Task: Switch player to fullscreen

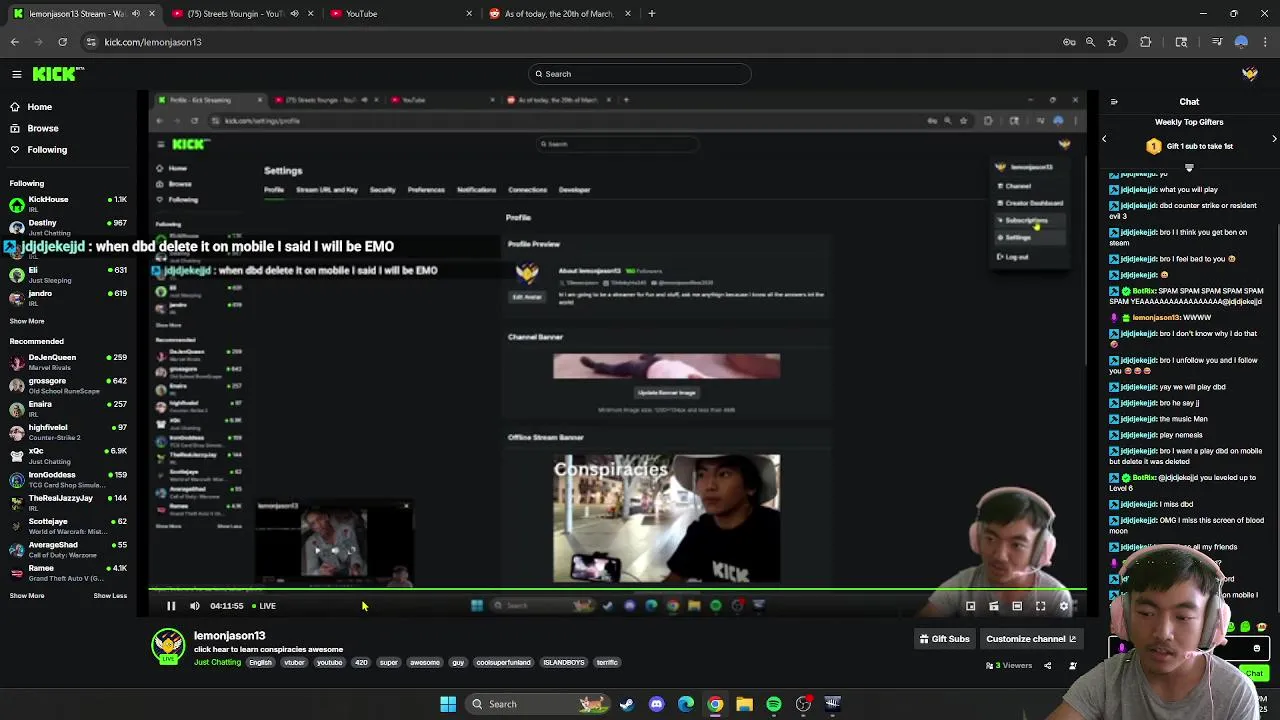Action: [1040, 605]
